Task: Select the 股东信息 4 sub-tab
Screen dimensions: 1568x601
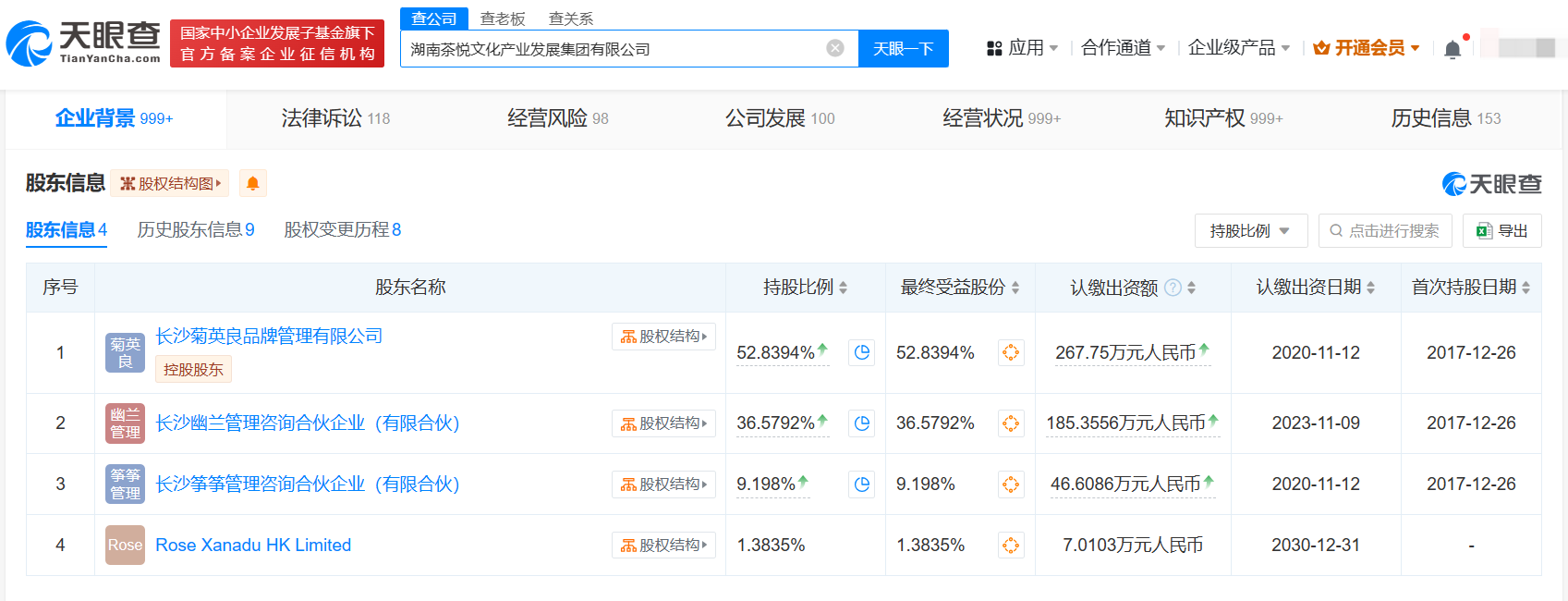Action: (67, 230)
